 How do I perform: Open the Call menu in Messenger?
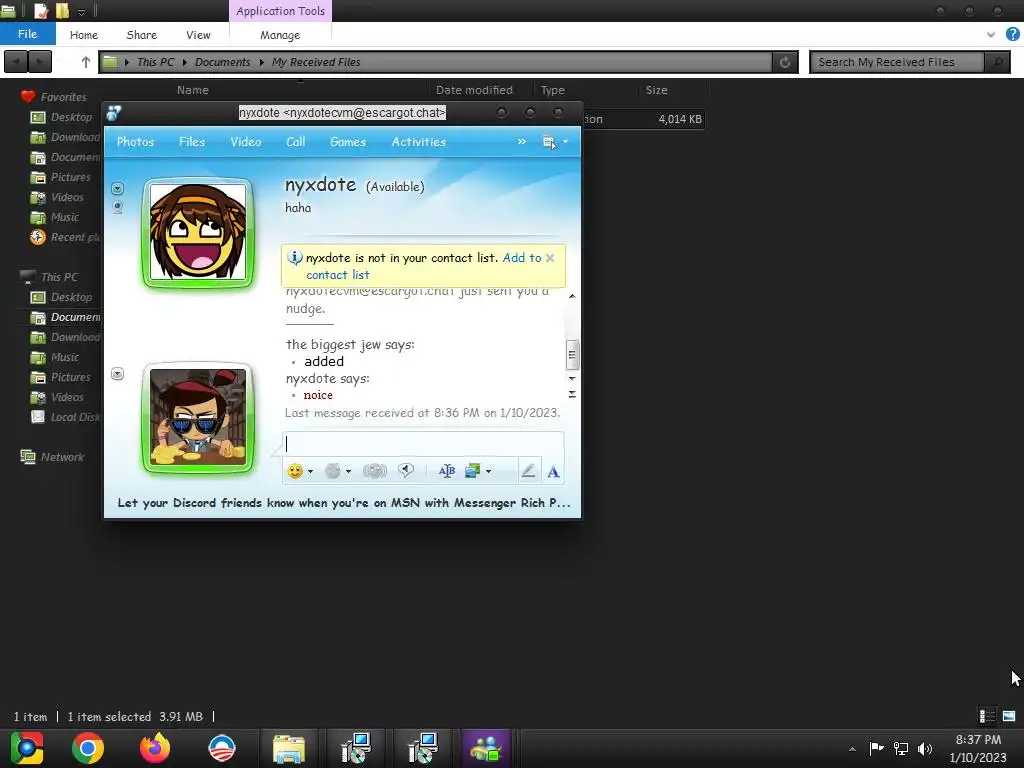tap(296, 142)
